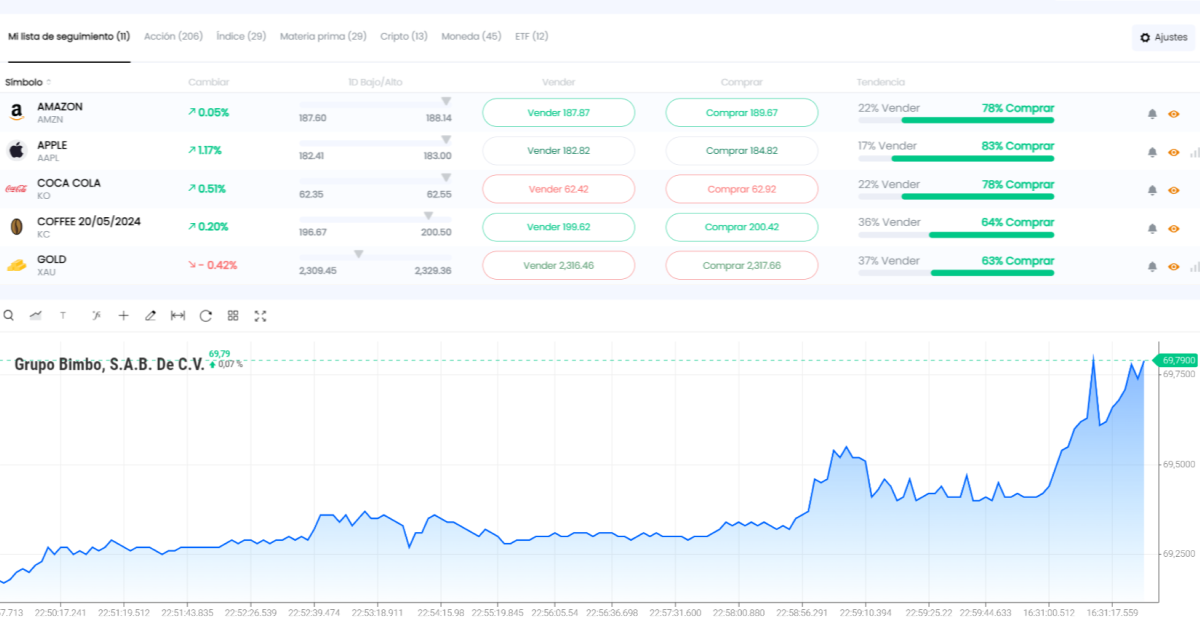Toggle watchlist eye for Gold
Screen dimensions: 1200x628
(1174, 266)
